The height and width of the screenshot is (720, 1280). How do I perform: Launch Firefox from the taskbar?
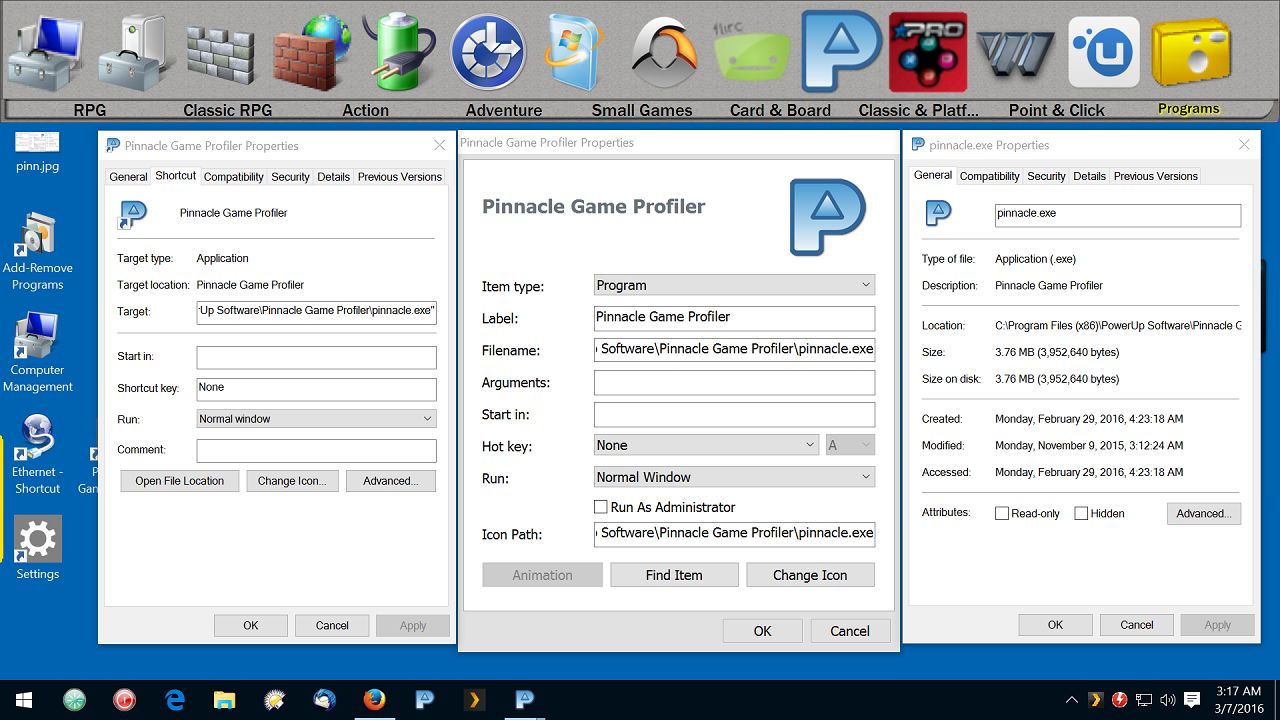pyautogui.click(x=374, y=700)
